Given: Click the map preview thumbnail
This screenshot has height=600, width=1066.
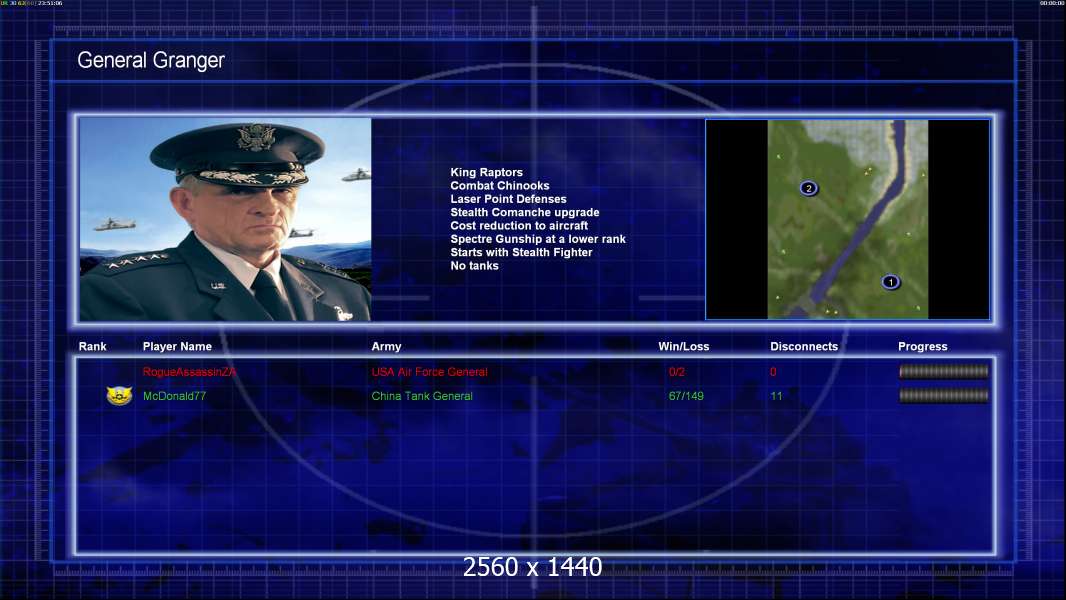Looking at the screenshot, I should tap(848, 219).
